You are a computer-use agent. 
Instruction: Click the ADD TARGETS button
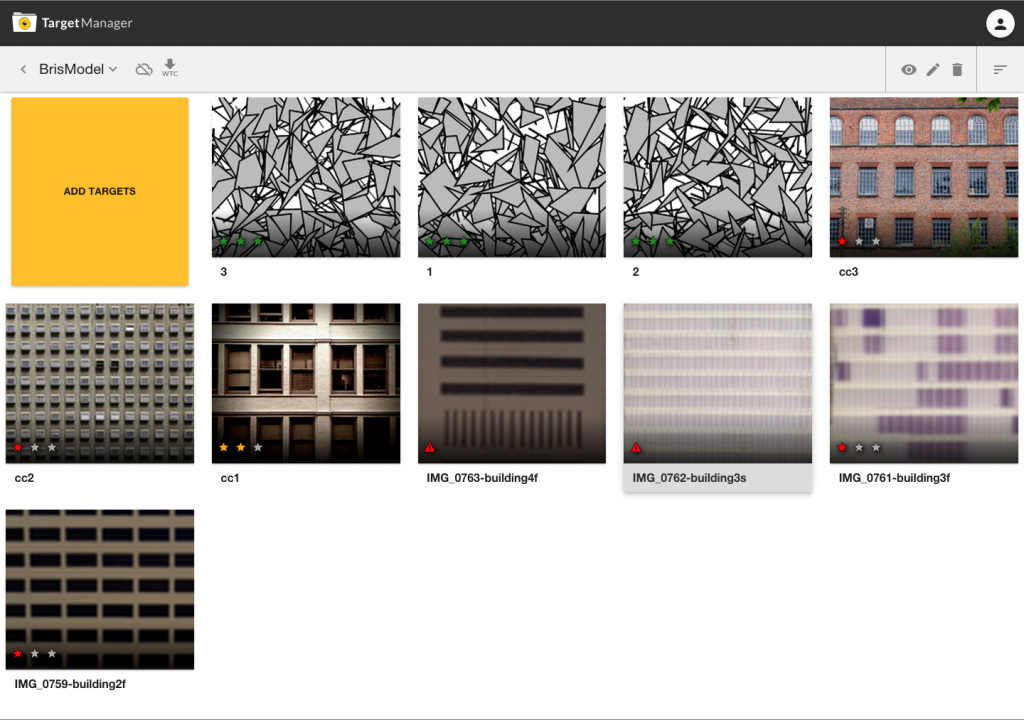(x=100, y=191)
